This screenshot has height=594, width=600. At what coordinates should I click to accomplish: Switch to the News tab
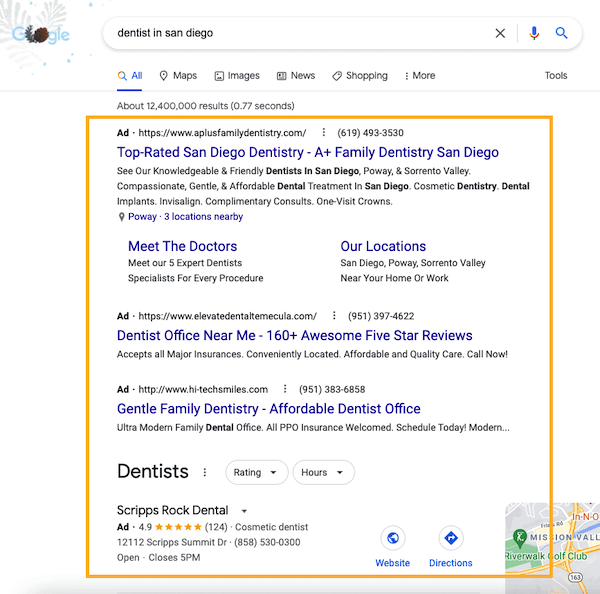(296, 76)
